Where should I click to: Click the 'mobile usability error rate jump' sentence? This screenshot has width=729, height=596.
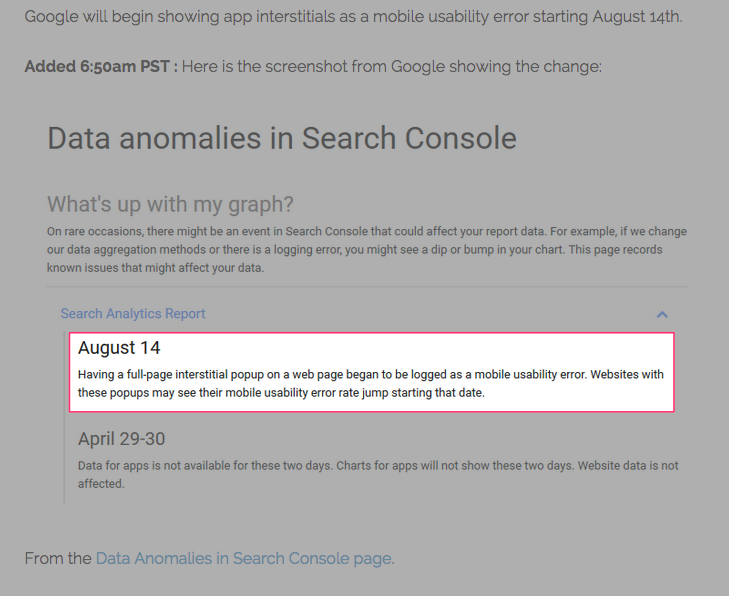tap(281, 393)
